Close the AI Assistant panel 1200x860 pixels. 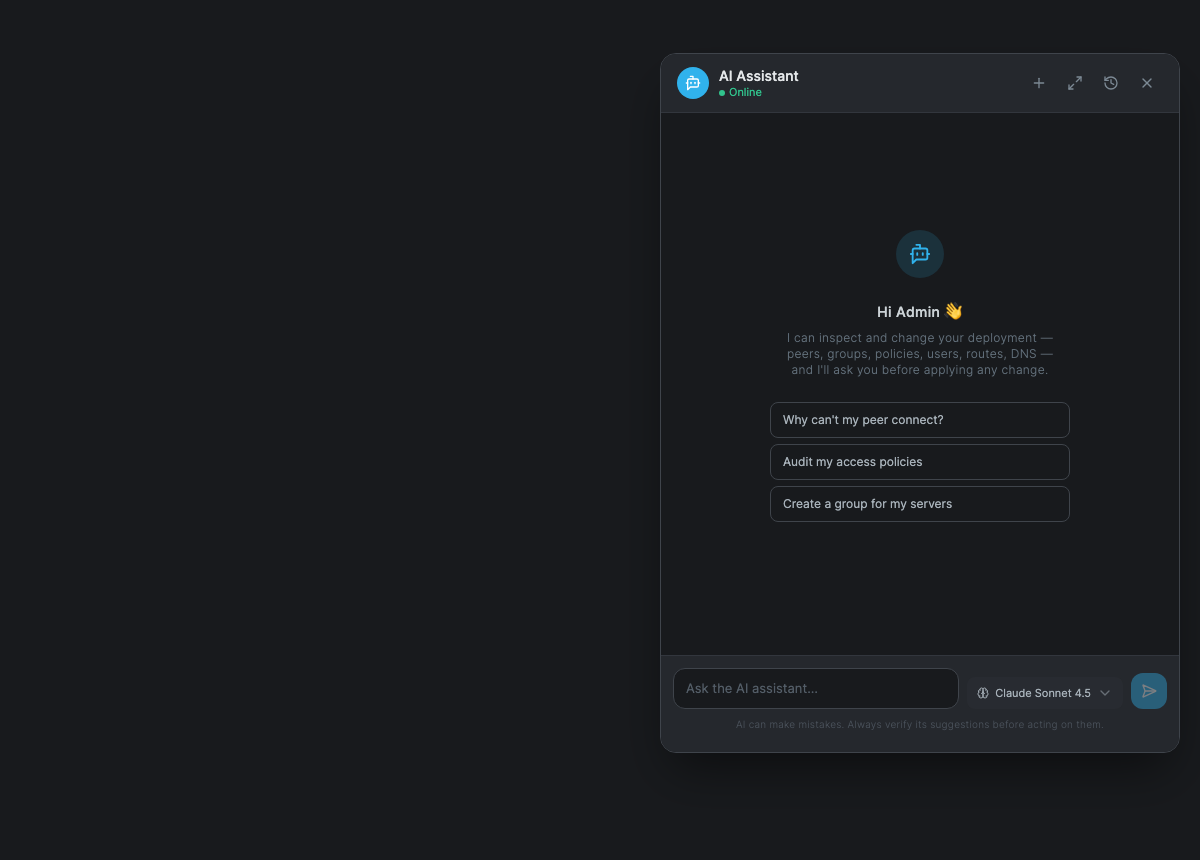(x=1147, y=83)
